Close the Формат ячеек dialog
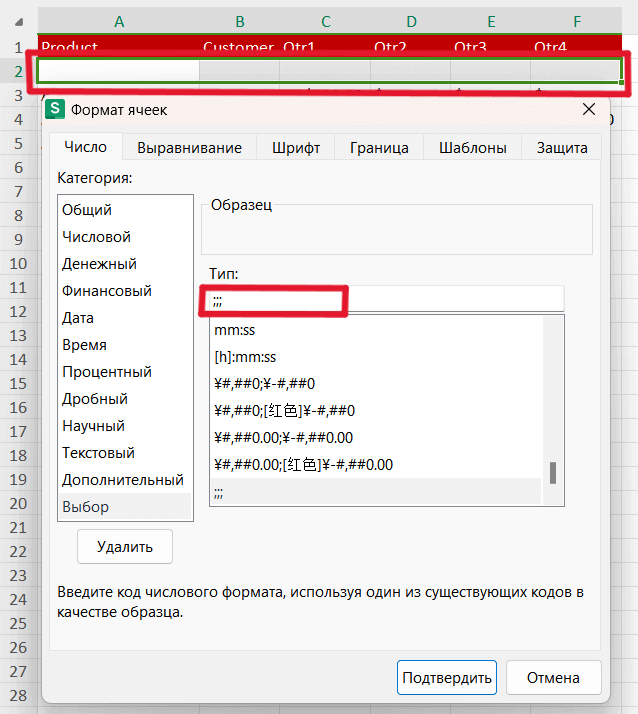This screenshot has height=714, width=638. [589, 109]
